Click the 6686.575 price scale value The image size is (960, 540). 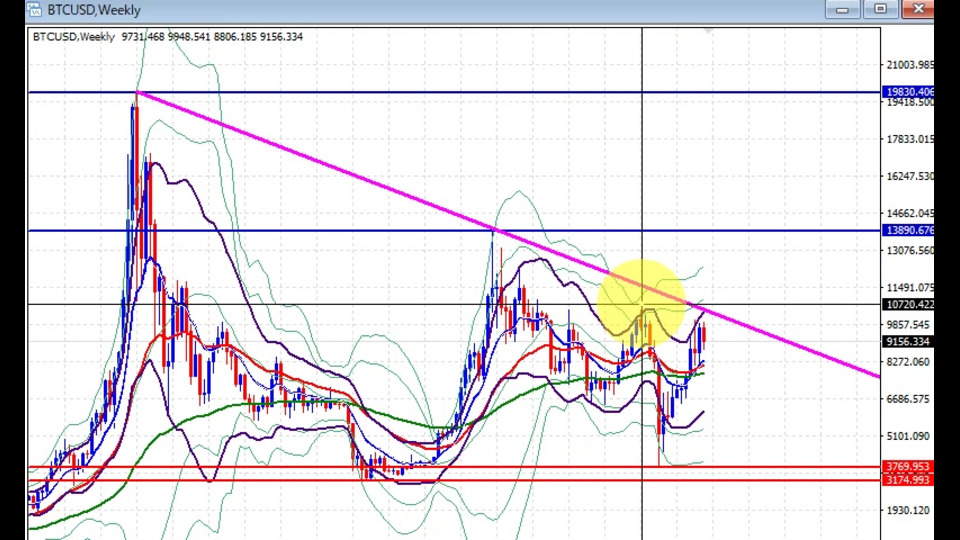pyautogui.click(x=908, y=399)
